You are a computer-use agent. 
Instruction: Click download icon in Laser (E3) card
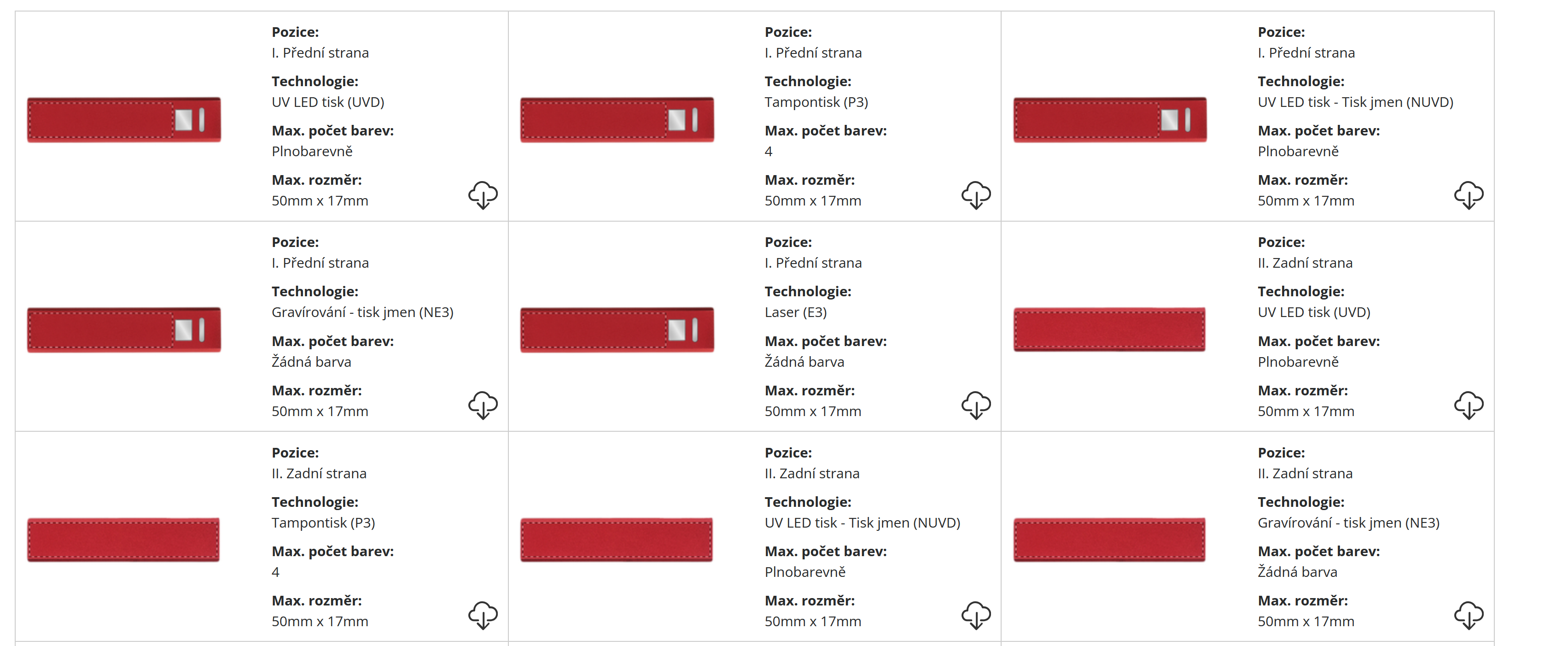tap(976, 405)
